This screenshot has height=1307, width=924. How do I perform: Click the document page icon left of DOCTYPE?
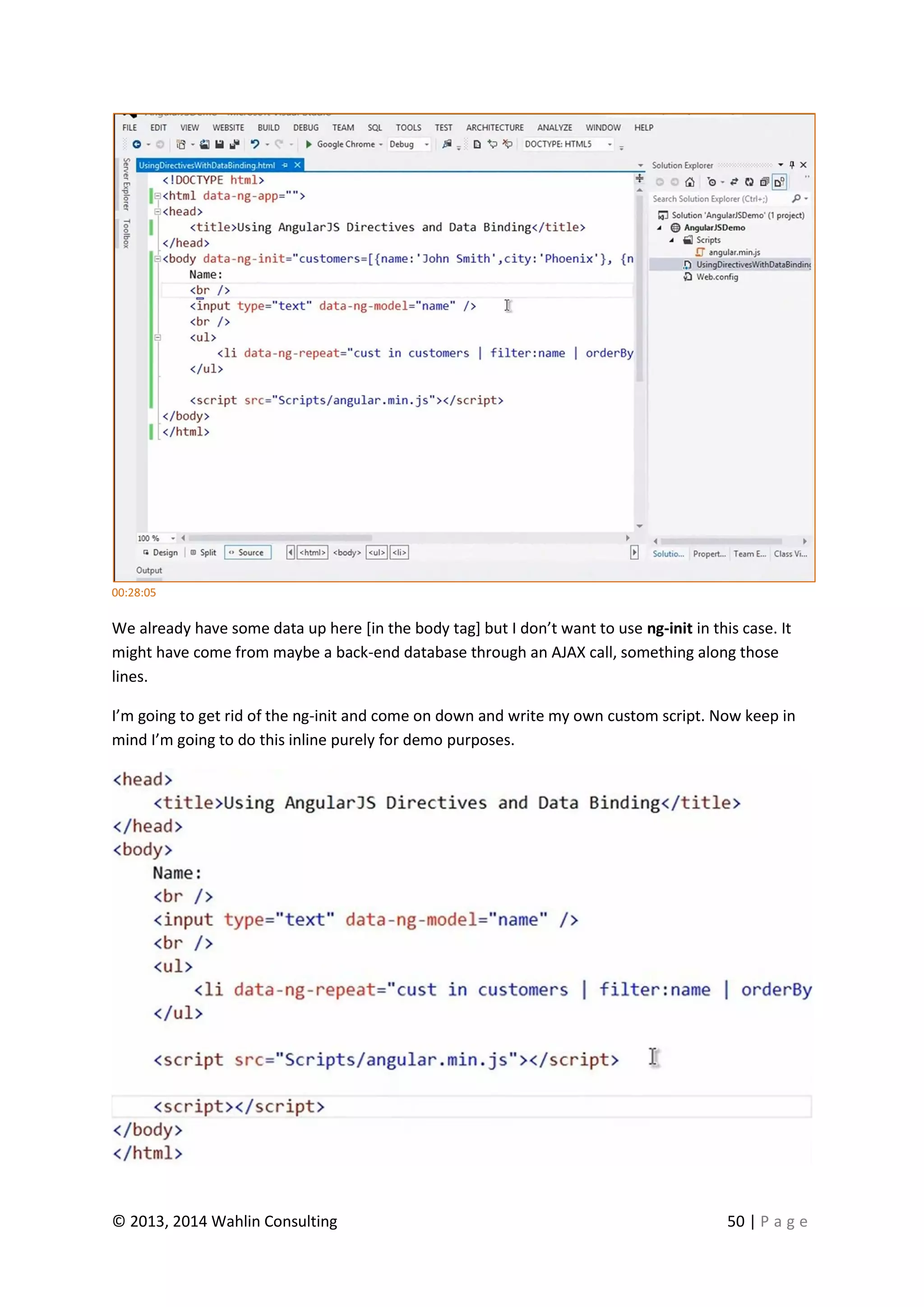(477, 144)
